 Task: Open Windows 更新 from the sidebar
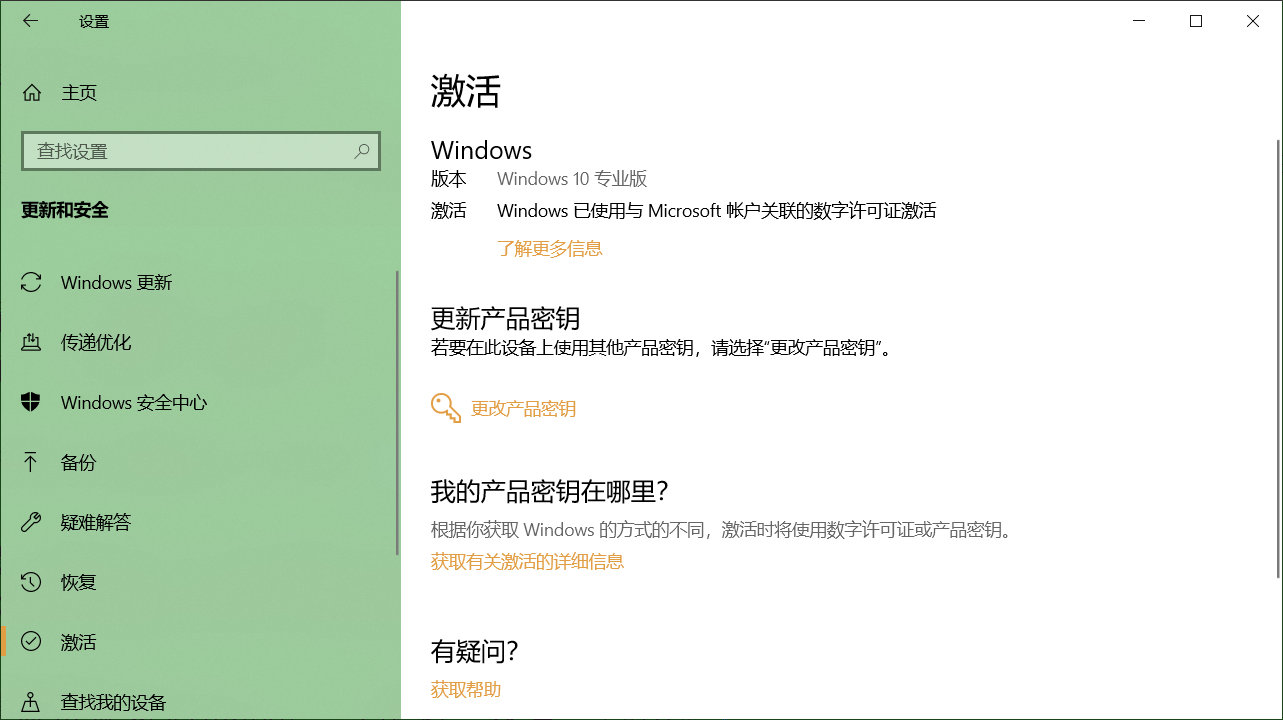pyautogui.click(x=116, y=282)
